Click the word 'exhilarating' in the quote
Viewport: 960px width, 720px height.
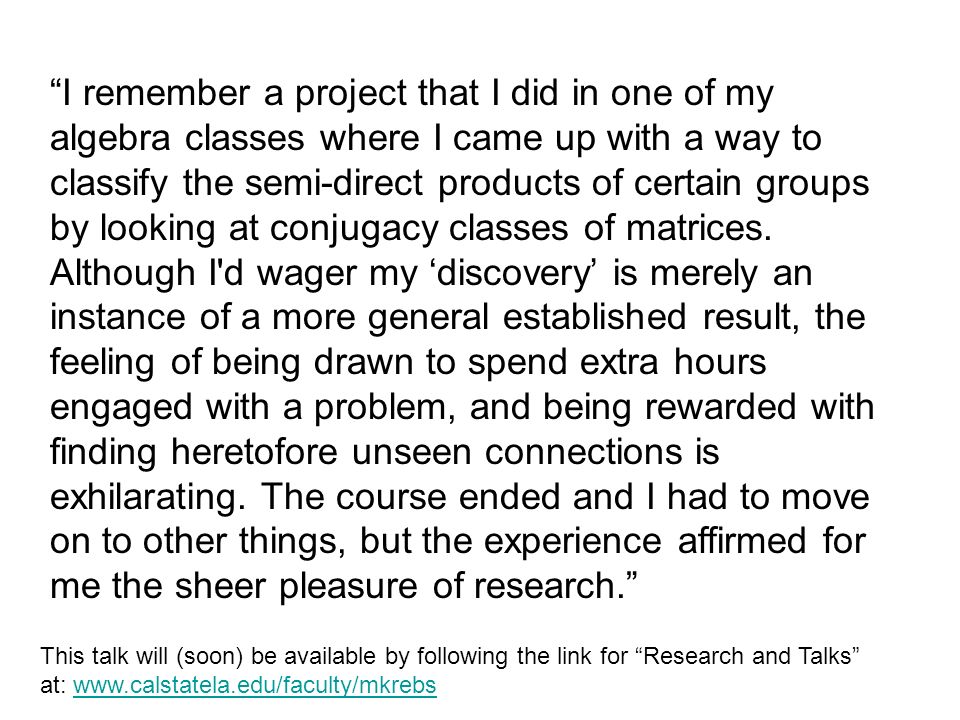pyautogui.click(x=148, y=498)
